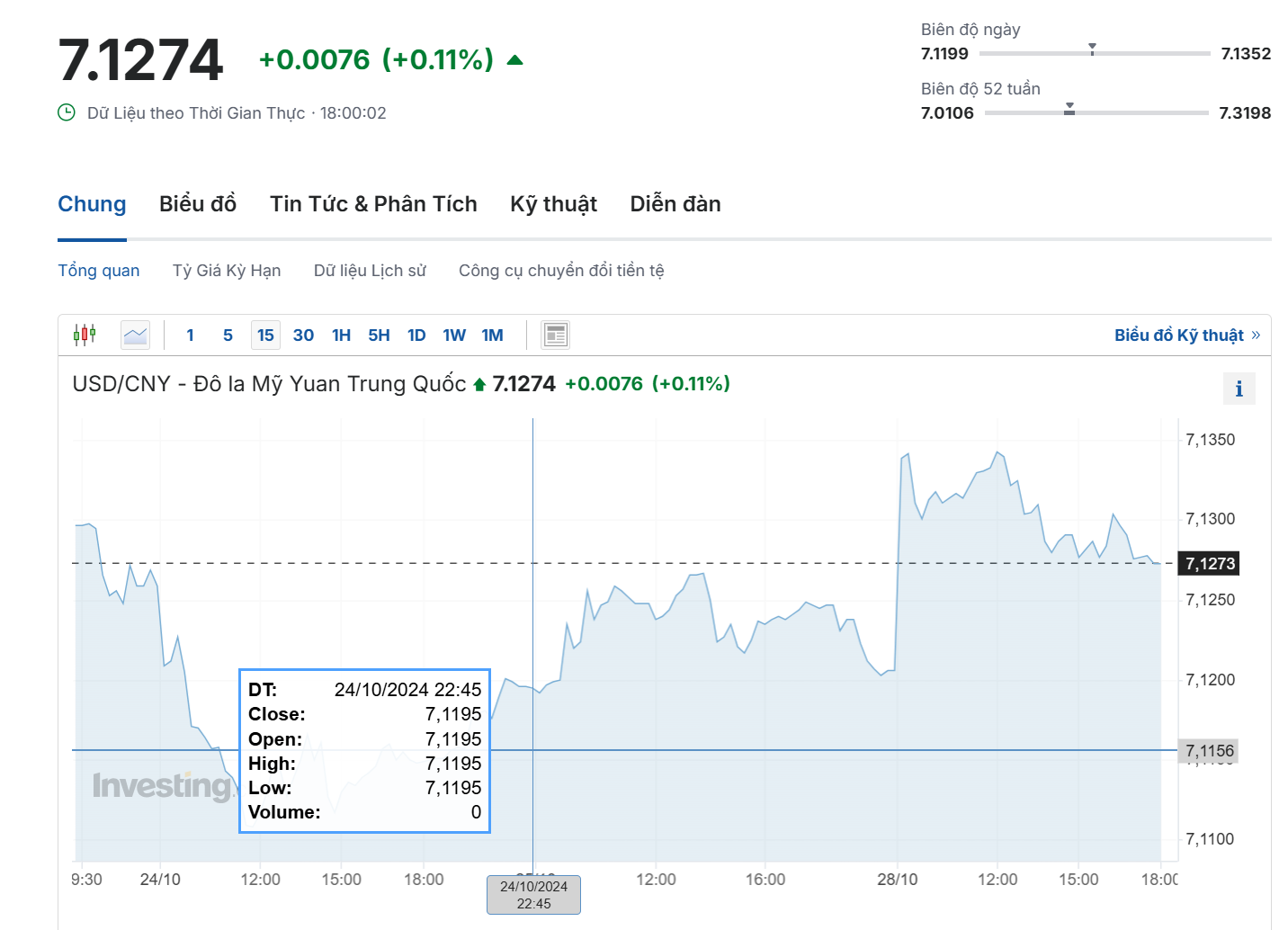Switch to candlestick chart type
The image size is (1288, 930).
coord(85,335)
